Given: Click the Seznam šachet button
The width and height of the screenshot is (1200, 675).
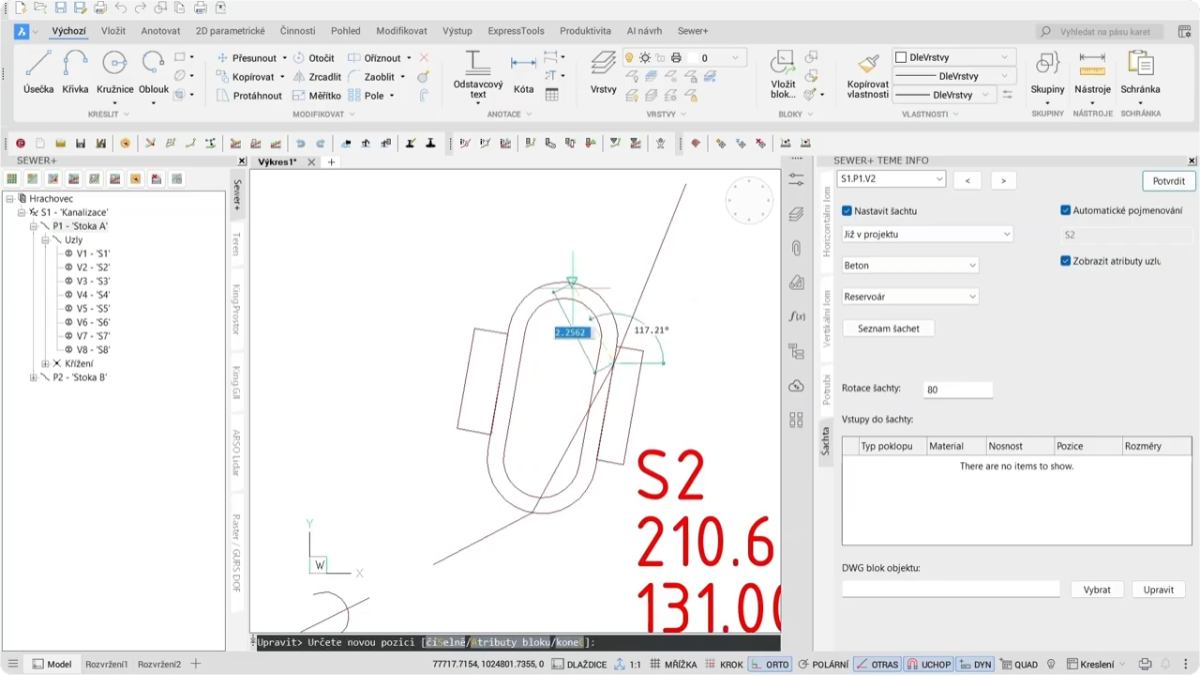Looking at the screenshot, I should coord(888,329).
